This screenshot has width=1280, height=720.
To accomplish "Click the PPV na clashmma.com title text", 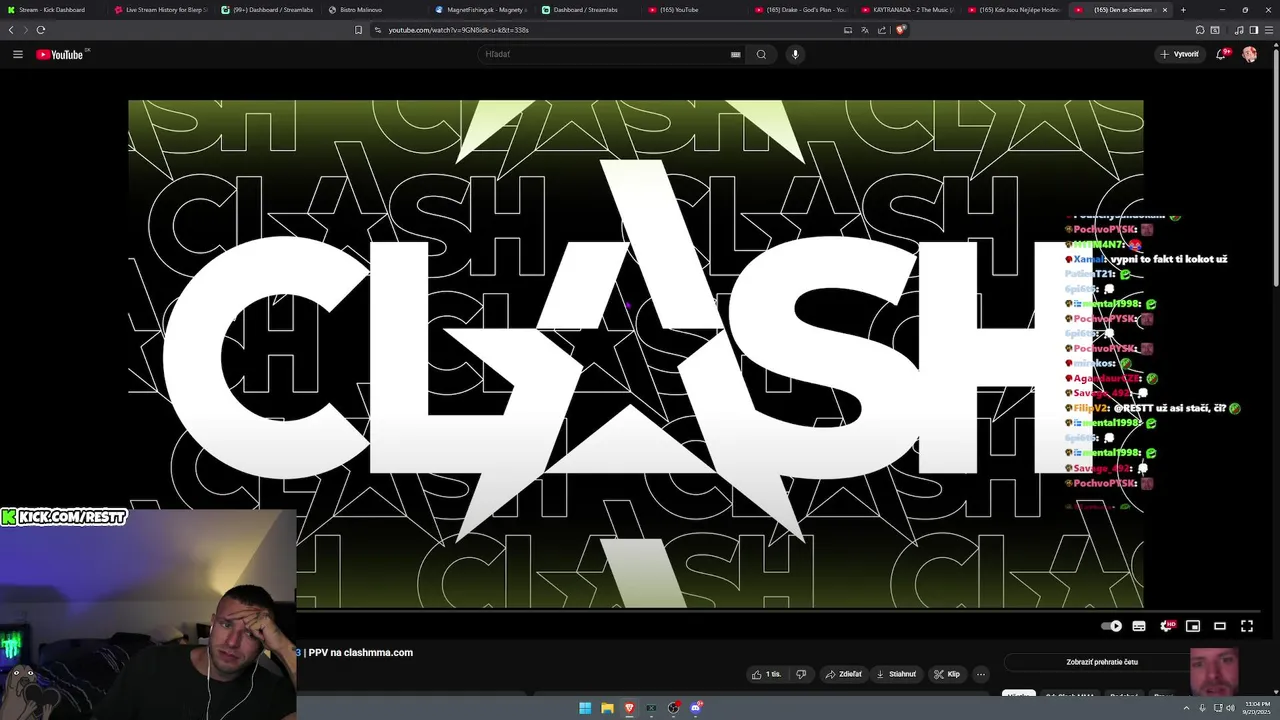I will 361,652.
